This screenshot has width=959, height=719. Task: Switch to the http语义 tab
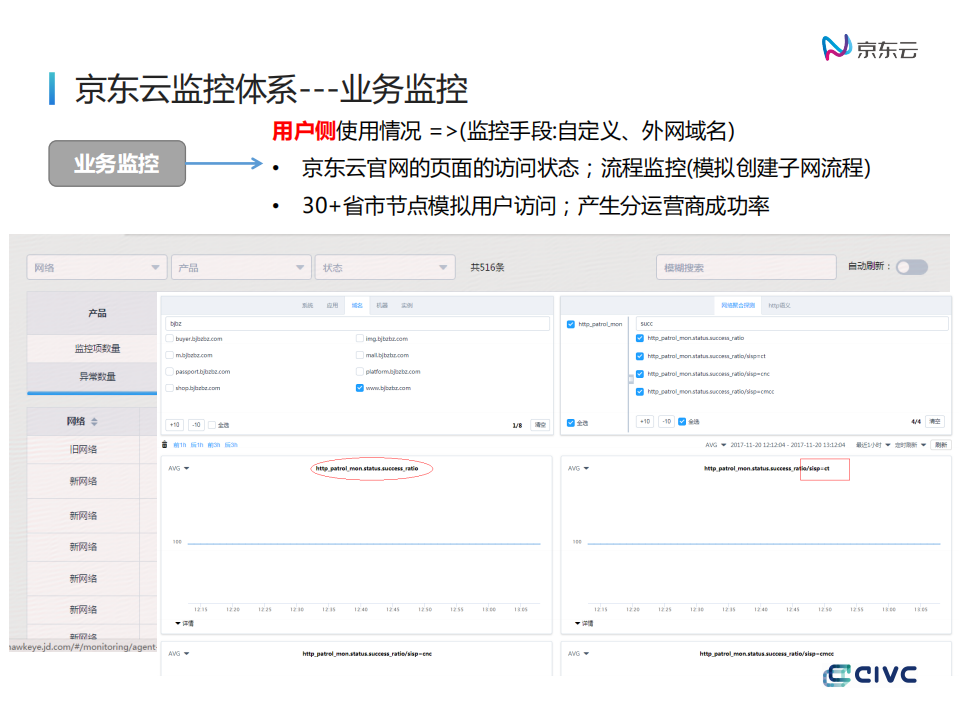pos(780,307)
